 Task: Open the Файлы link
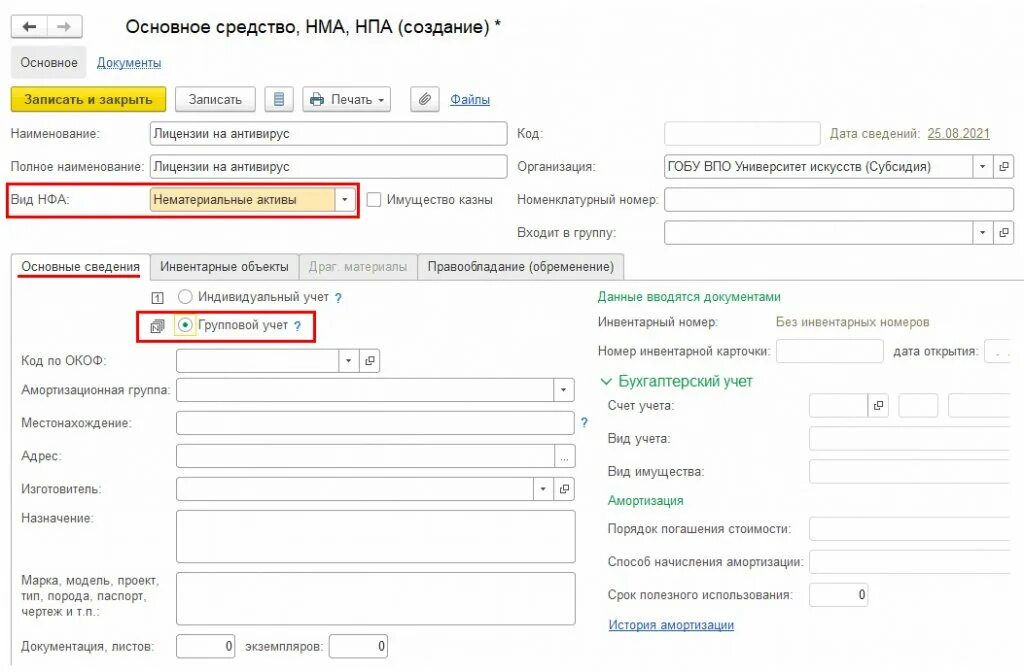470,99
